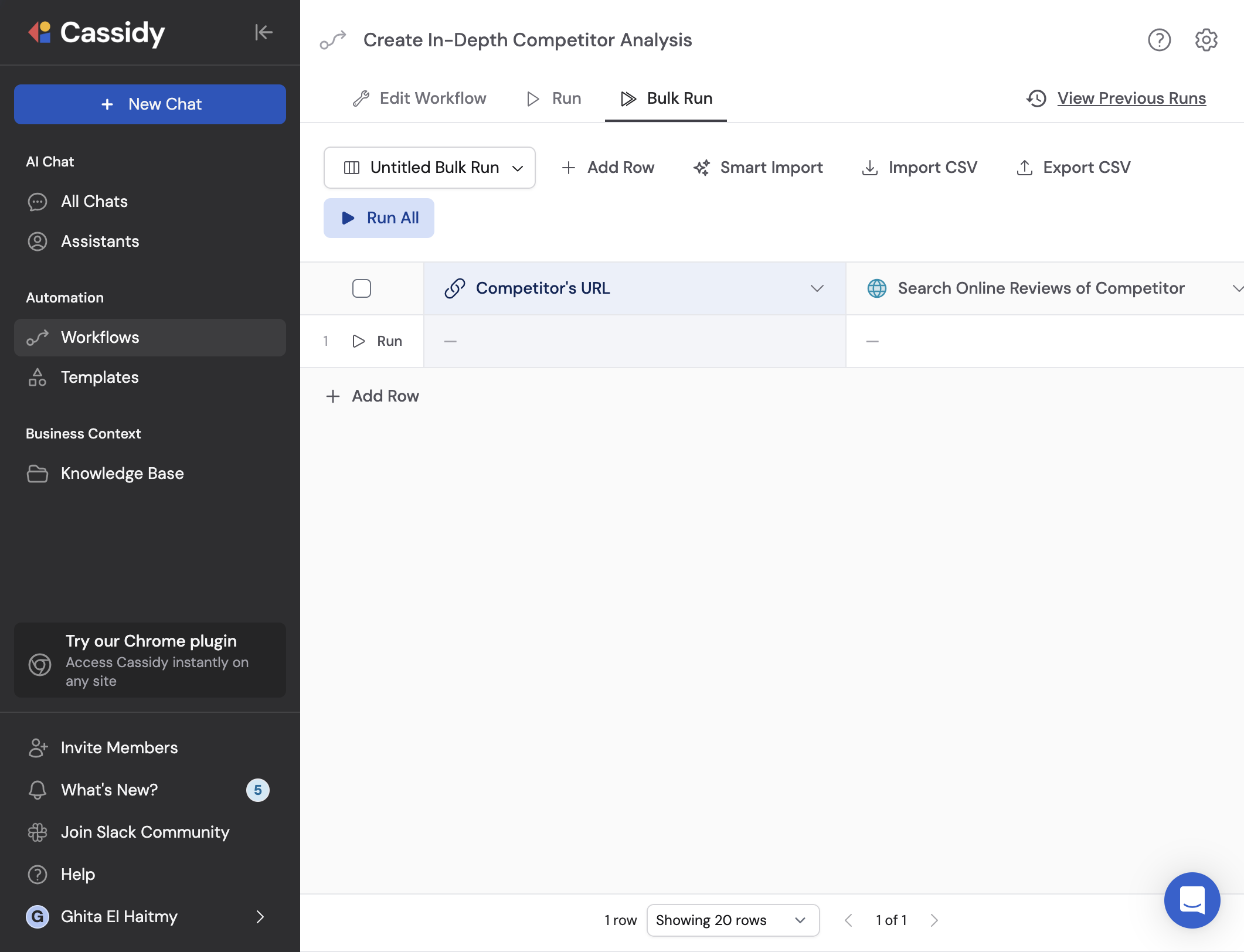
Task: Click the user avatar G icon
Action: click(38, 916)
